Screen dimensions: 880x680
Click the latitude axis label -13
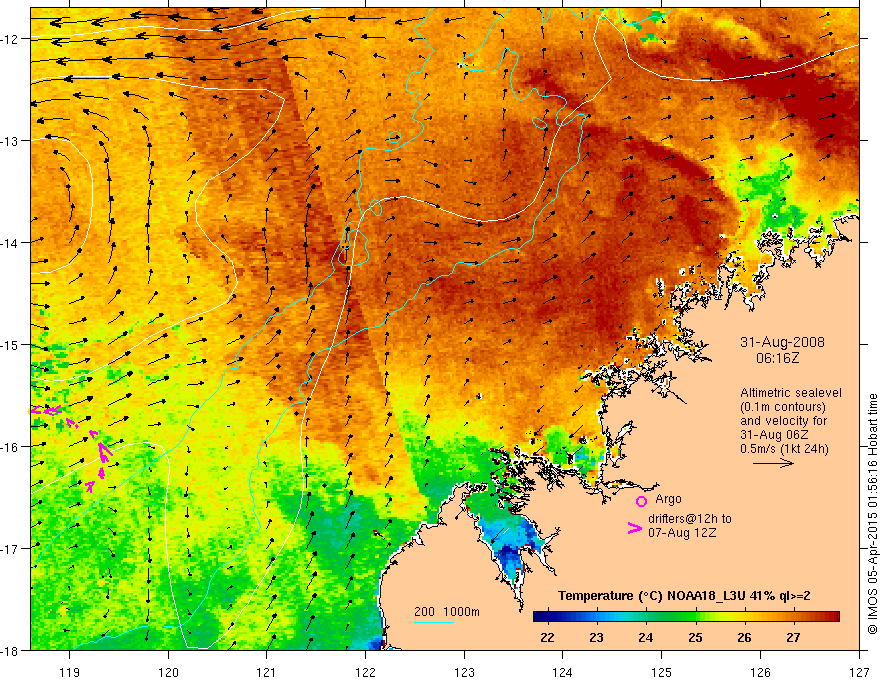[x=11, y=141]
